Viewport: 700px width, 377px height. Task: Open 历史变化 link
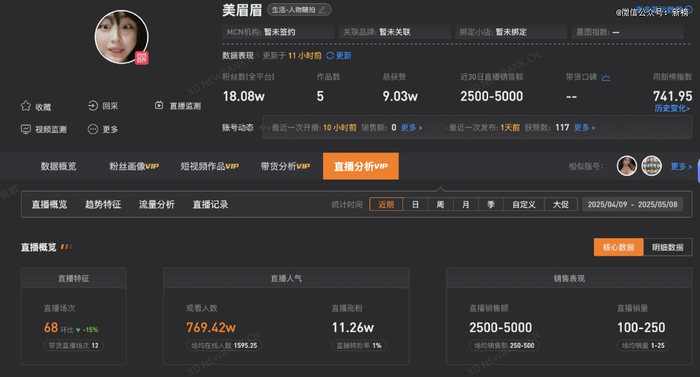click(x=672, y=109)
